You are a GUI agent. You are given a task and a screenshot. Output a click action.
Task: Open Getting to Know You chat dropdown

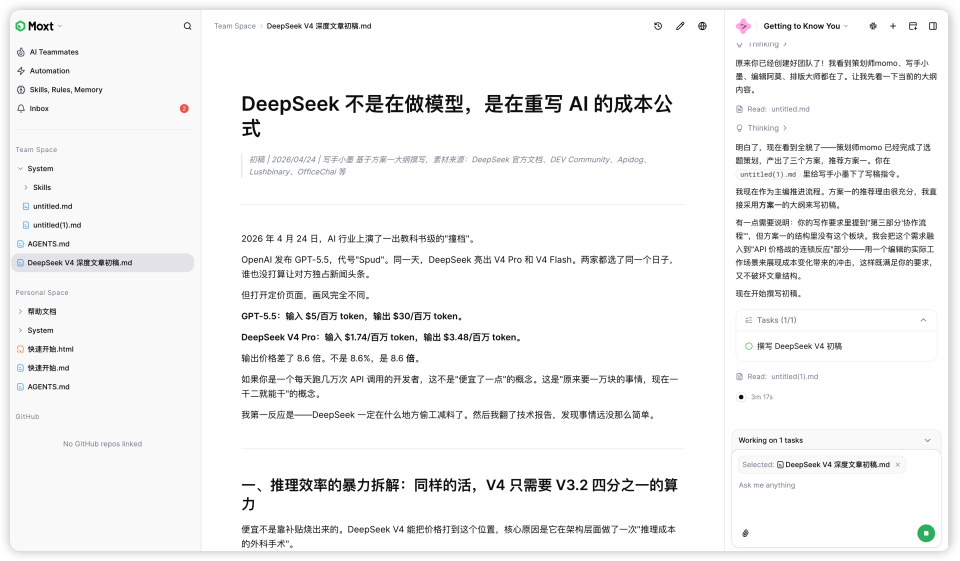coord(806,26)
